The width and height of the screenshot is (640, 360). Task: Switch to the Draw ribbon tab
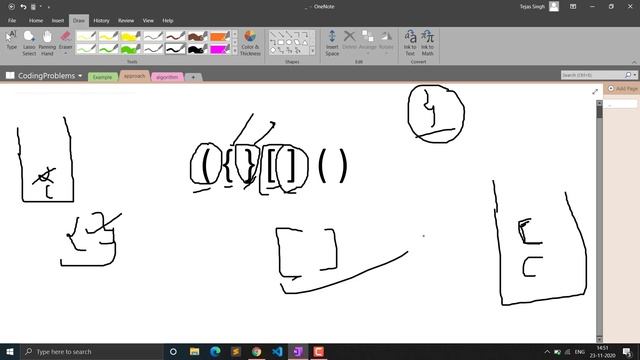(x=79, y=20)
